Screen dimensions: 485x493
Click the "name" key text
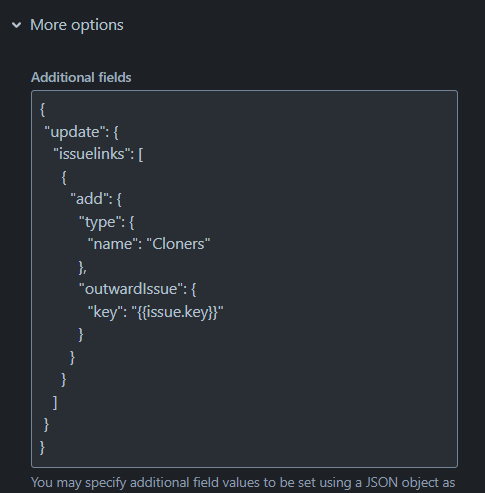tap(112, 244)
